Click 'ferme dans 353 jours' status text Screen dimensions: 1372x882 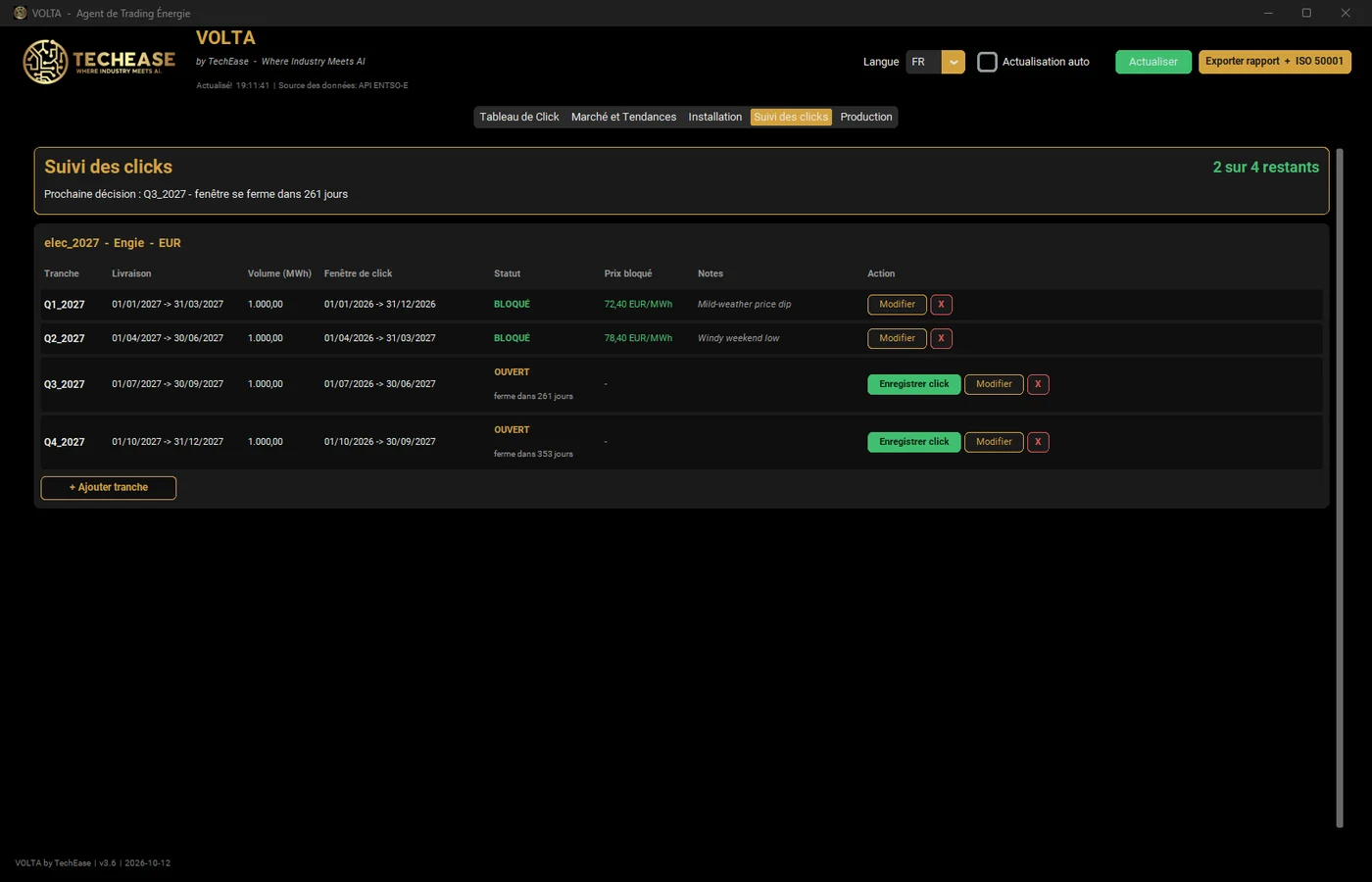533,455
